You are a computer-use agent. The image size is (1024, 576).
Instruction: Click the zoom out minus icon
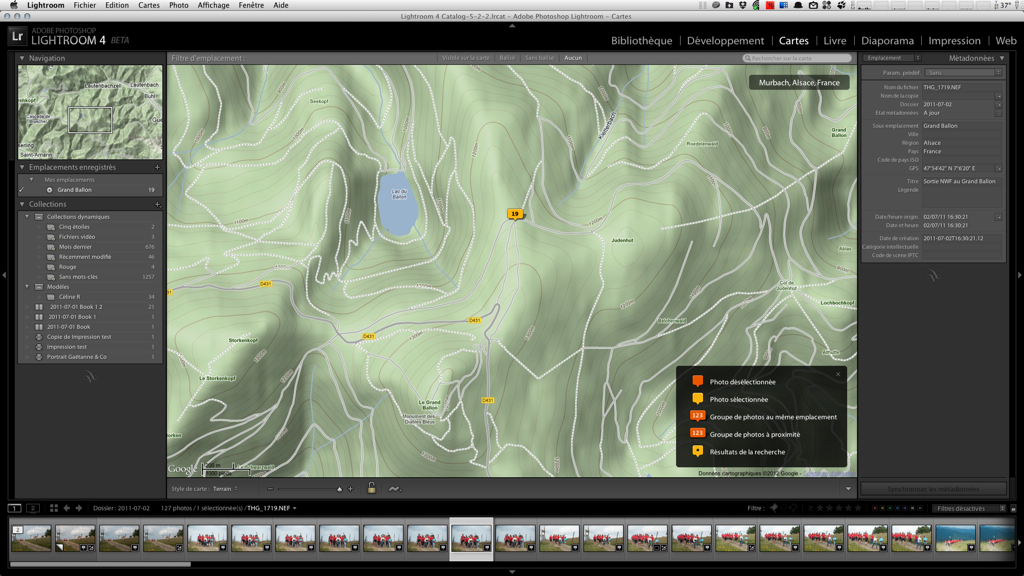click(x=270, y=488)
